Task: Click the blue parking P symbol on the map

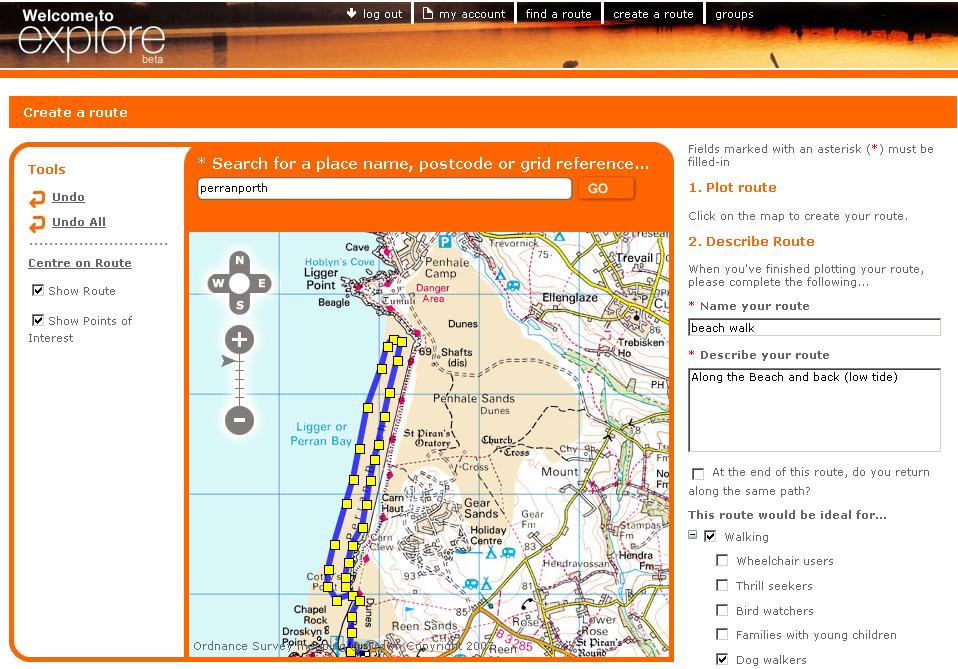Action: click(445, 241)
